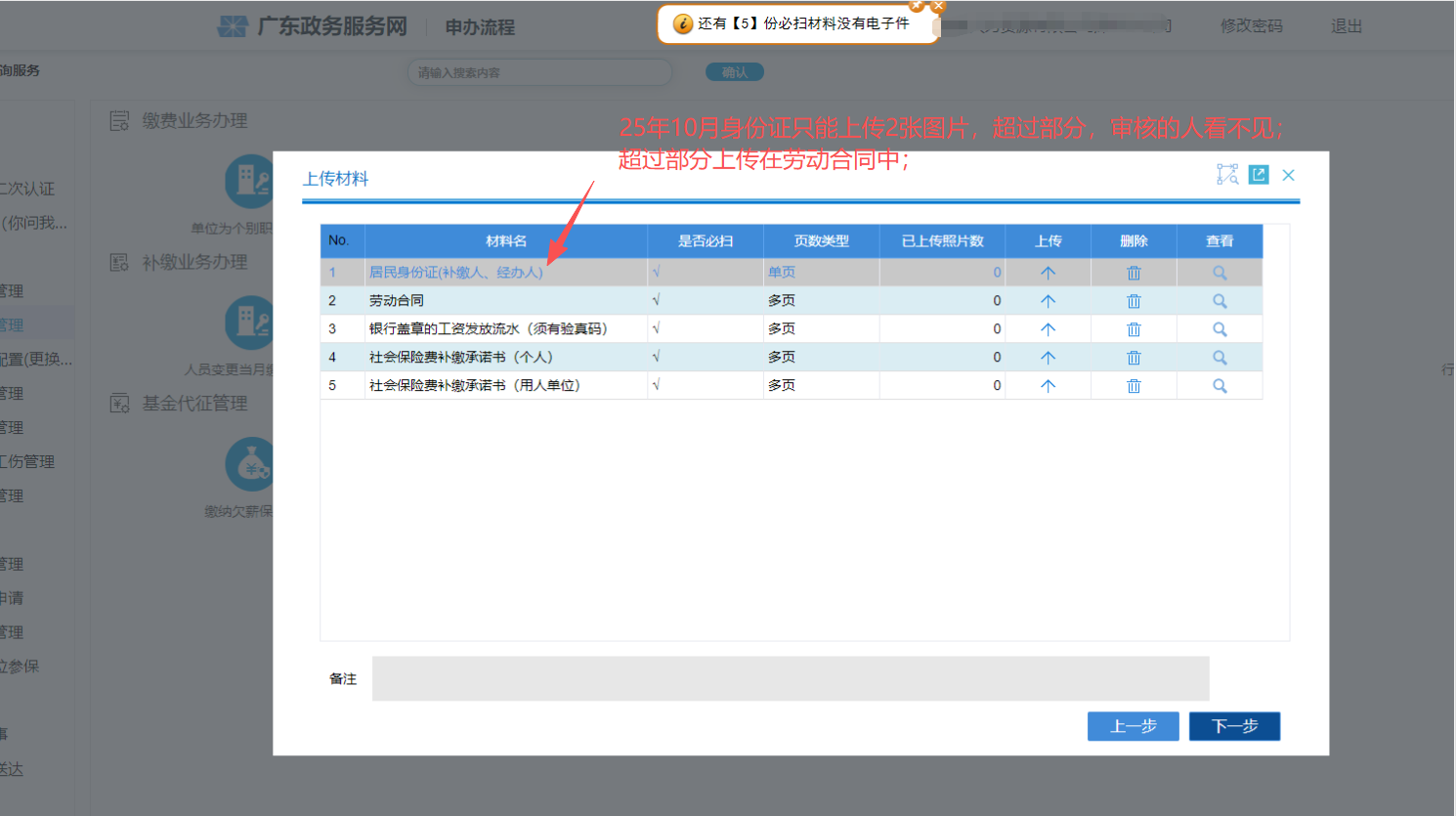Select 页数类型 column header
This screenshot has height=816, width=1456.
822,241
